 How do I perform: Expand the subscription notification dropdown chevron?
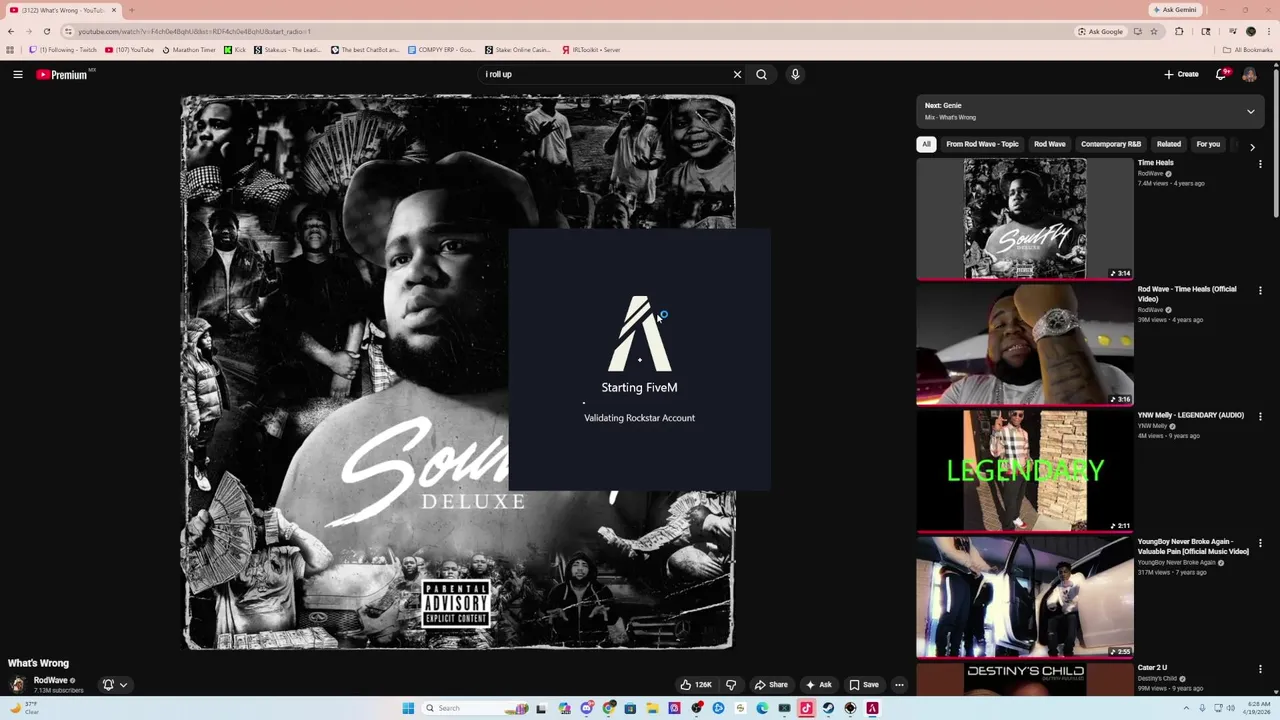coord(123,685)
